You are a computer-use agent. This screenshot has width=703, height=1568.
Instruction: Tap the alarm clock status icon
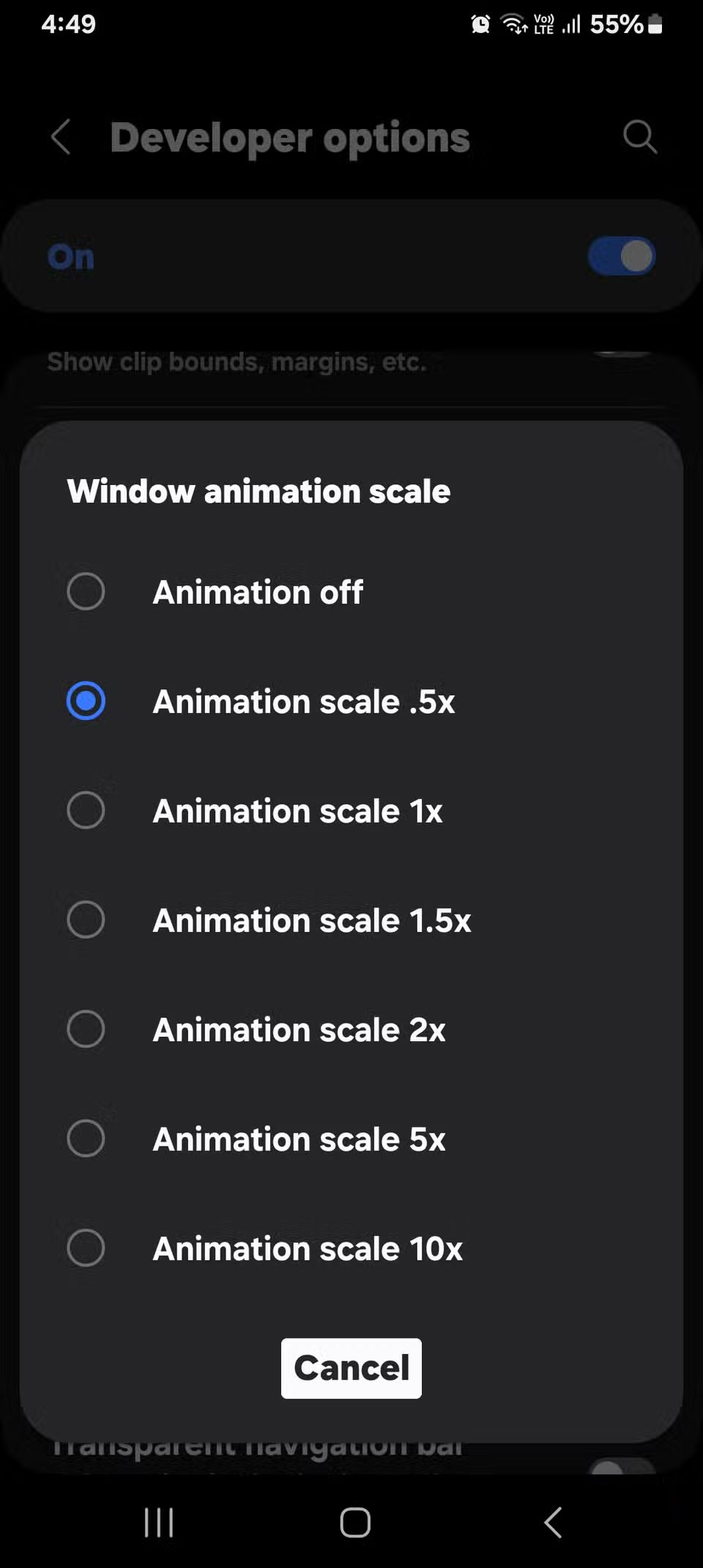(x=480, y=25)
